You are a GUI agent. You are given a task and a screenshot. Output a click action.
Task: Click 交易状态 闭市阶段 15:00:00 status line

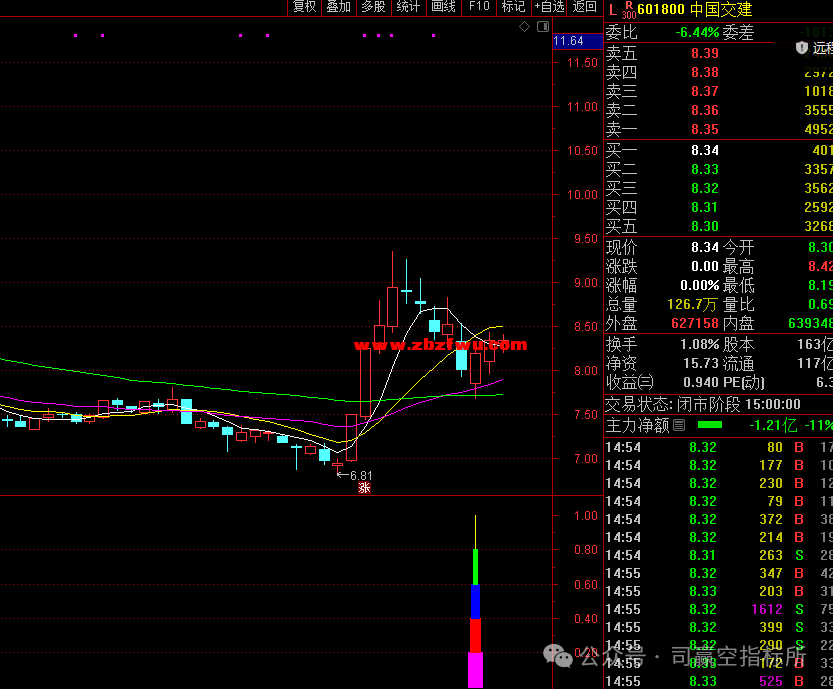(703, 405)
